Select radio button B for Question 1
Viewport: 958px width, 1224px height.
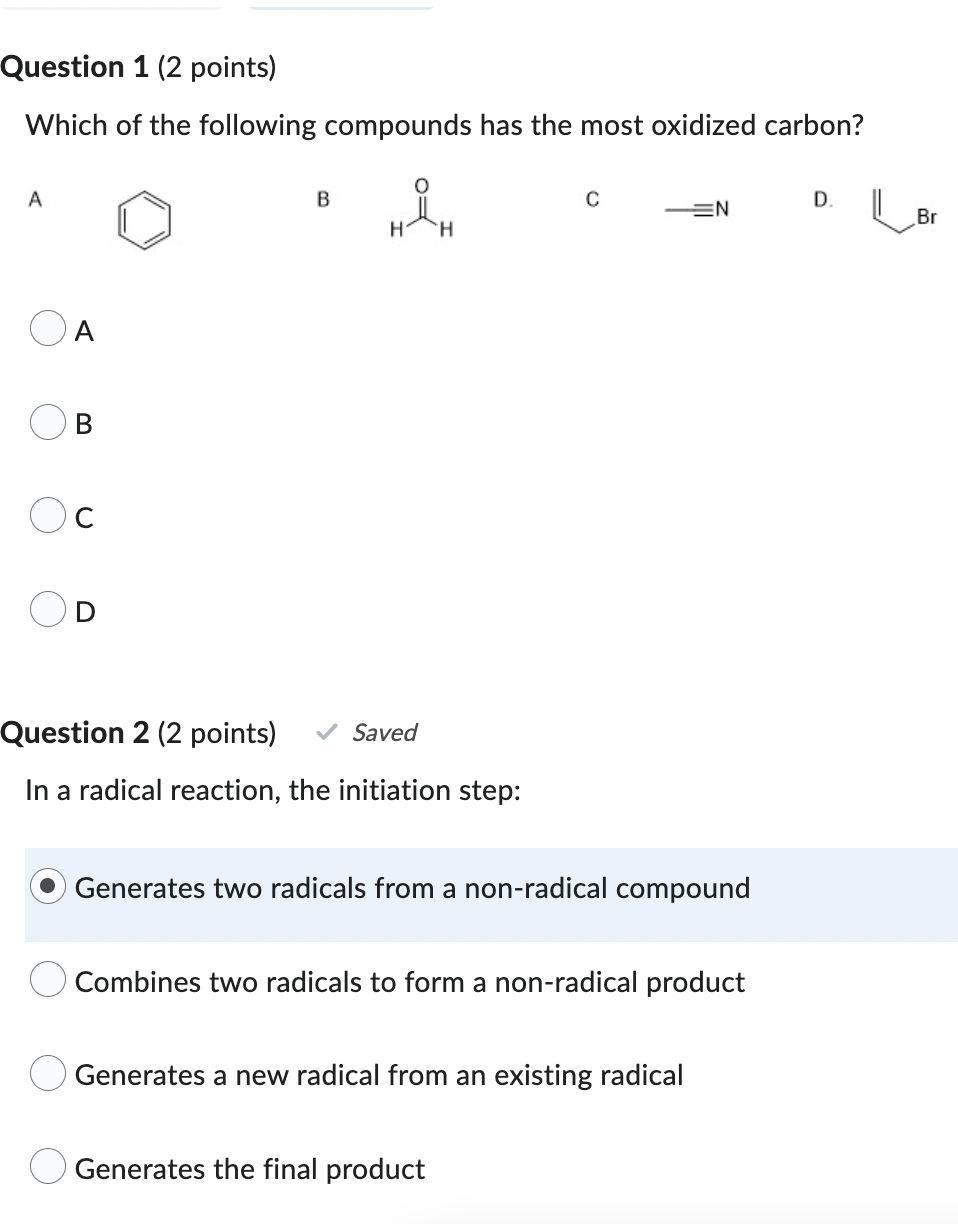coord(47,423)
